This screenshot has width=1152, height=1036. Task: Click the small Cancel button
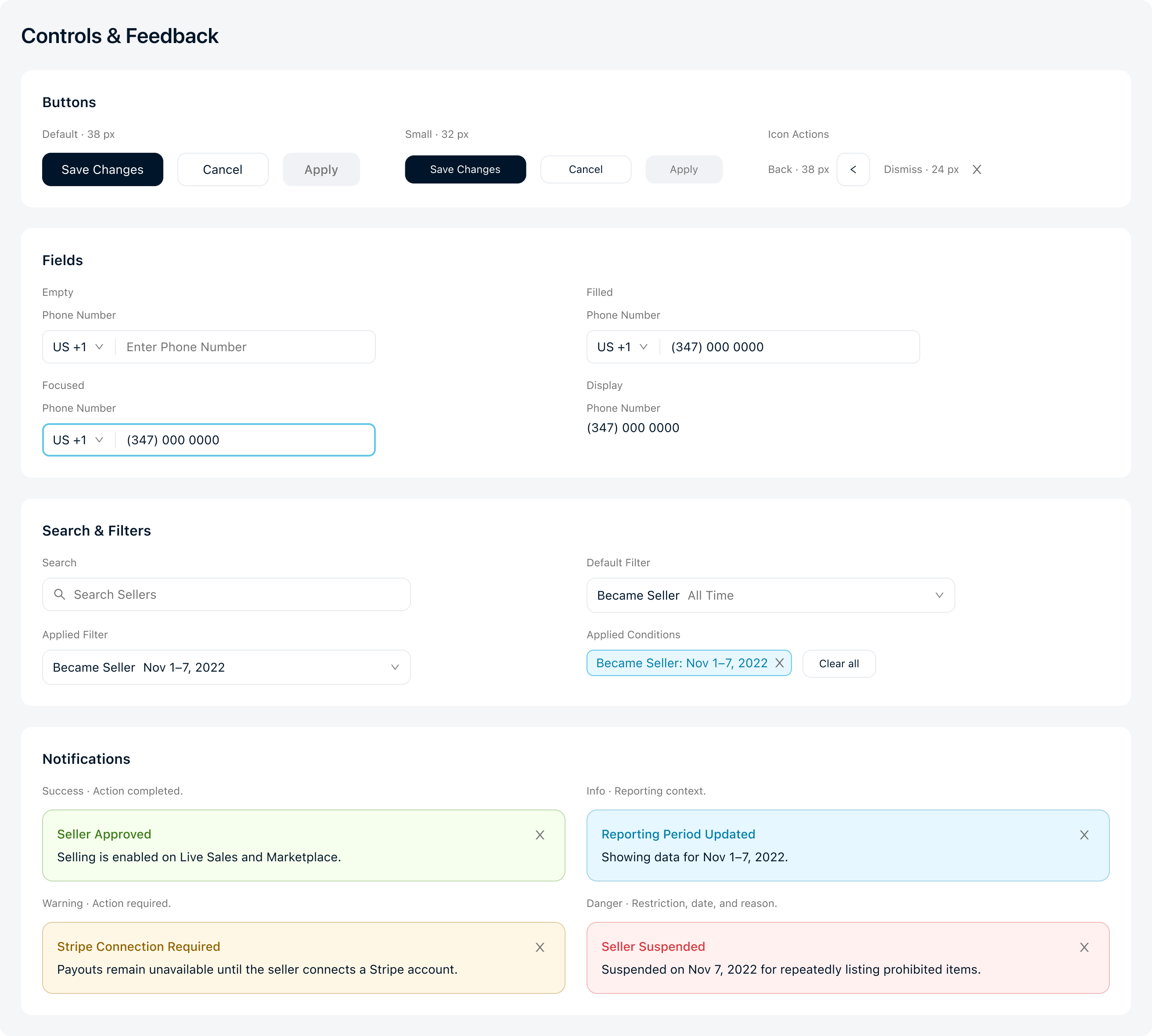coord(586,169)
